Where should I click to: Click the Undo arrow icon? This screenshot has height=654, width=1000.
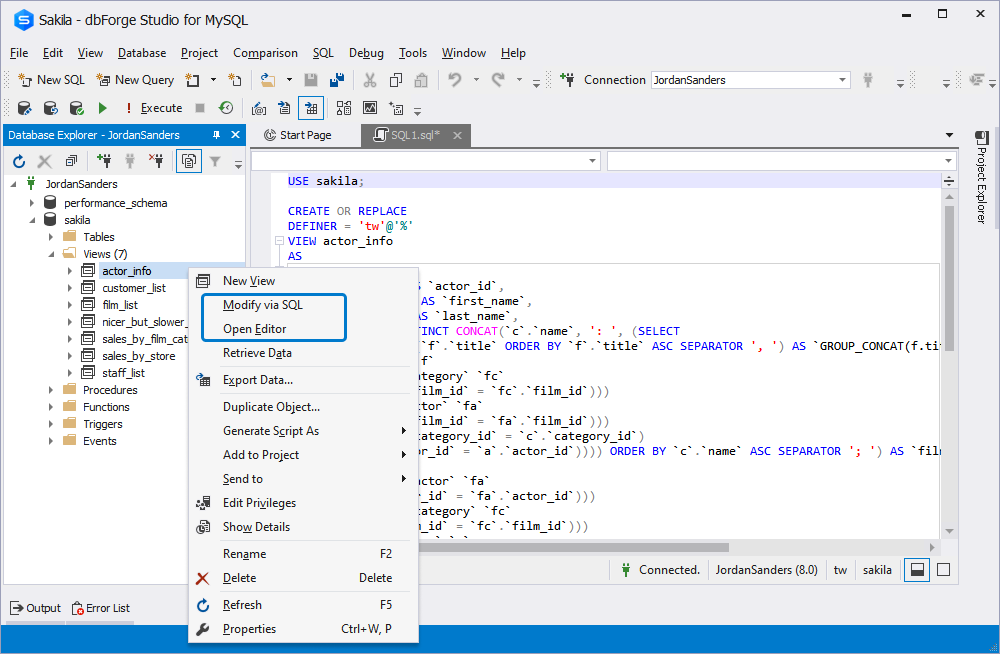[x=455, y=80]
